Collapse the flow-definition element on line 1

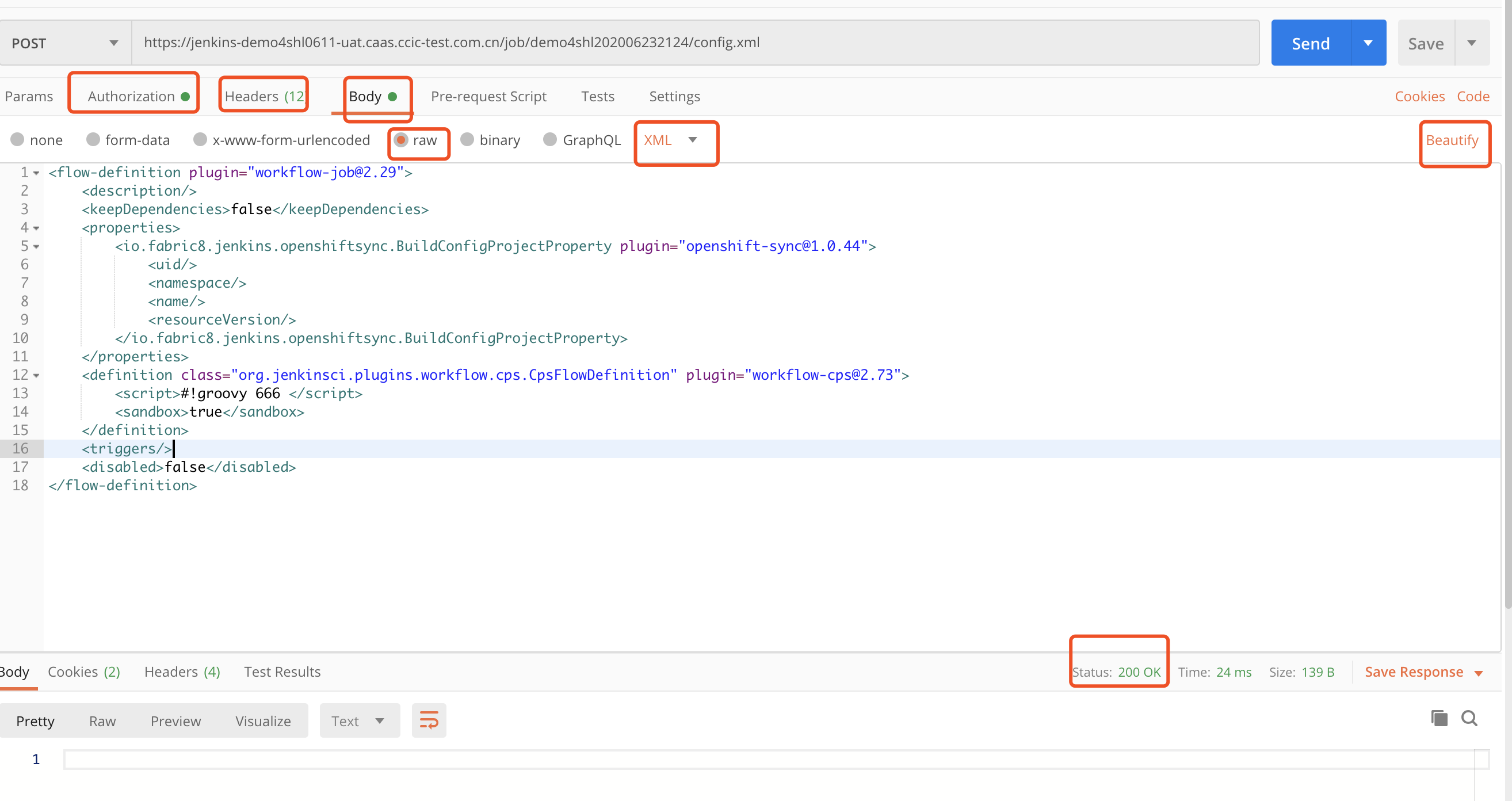point(35,172)
